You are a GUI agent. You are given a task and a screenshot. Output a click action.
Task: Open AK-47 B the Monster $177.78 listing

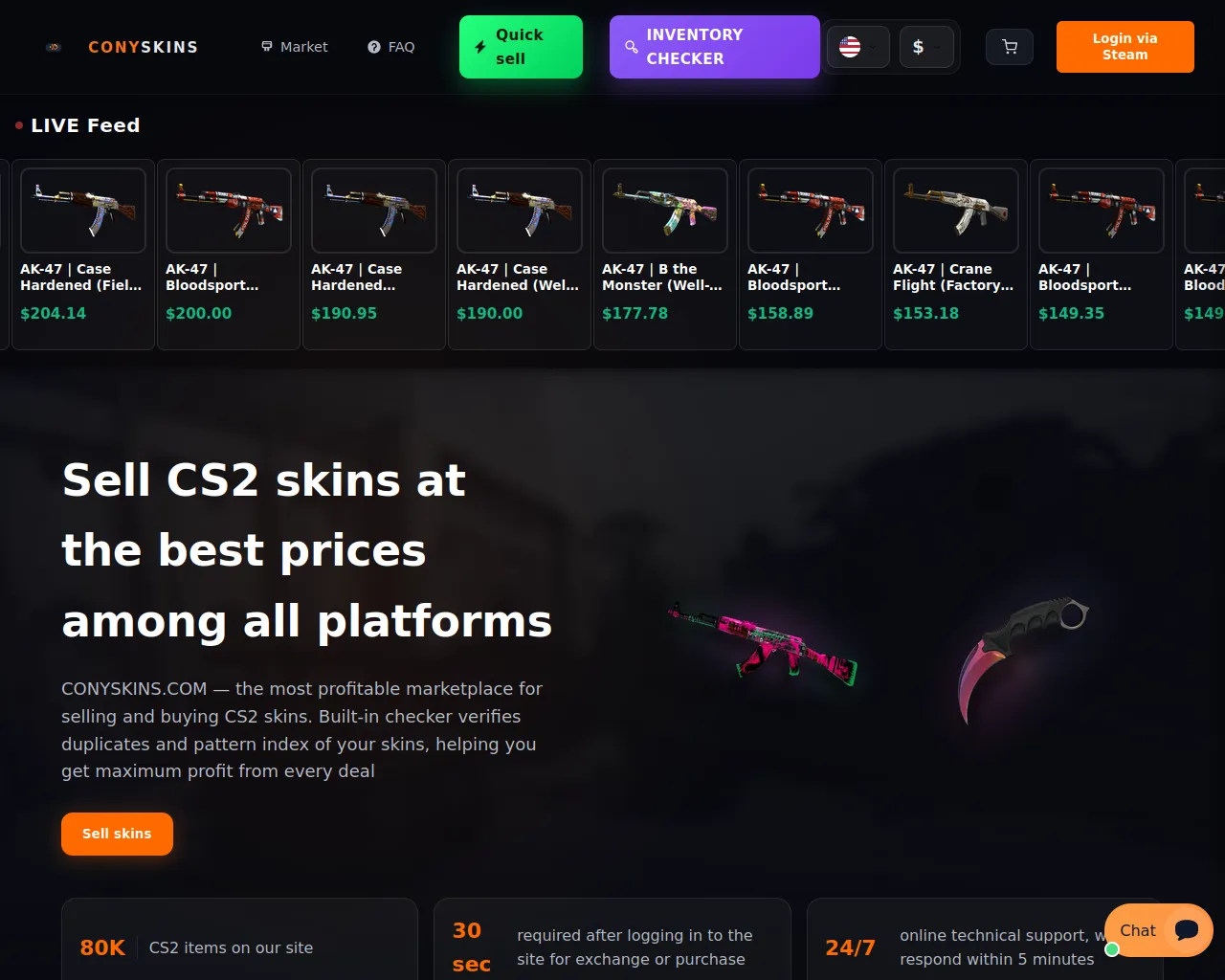[665, 255]
